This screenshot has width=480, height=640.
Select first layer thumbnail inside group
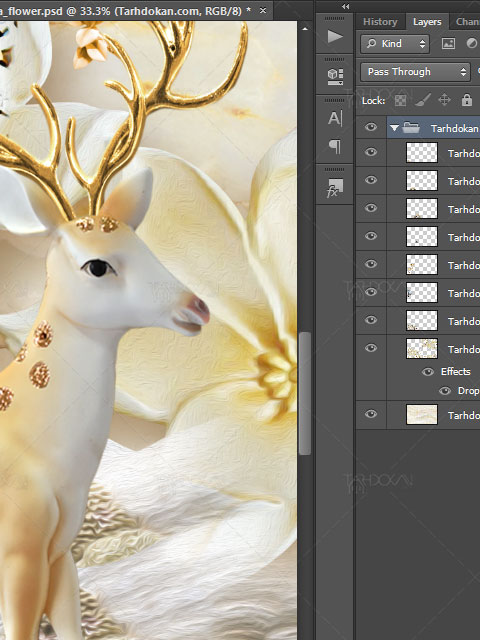422,153
